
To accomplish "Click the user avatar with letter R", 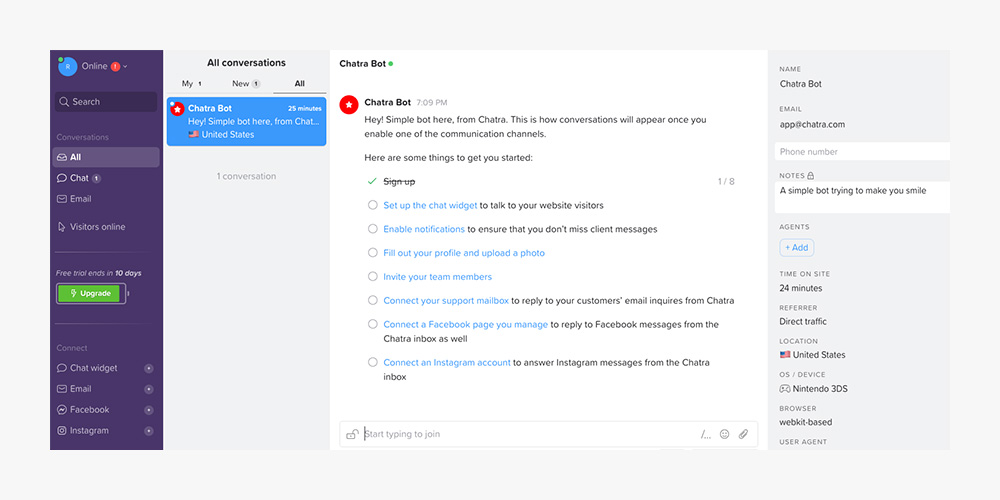I will click(68, 66).
